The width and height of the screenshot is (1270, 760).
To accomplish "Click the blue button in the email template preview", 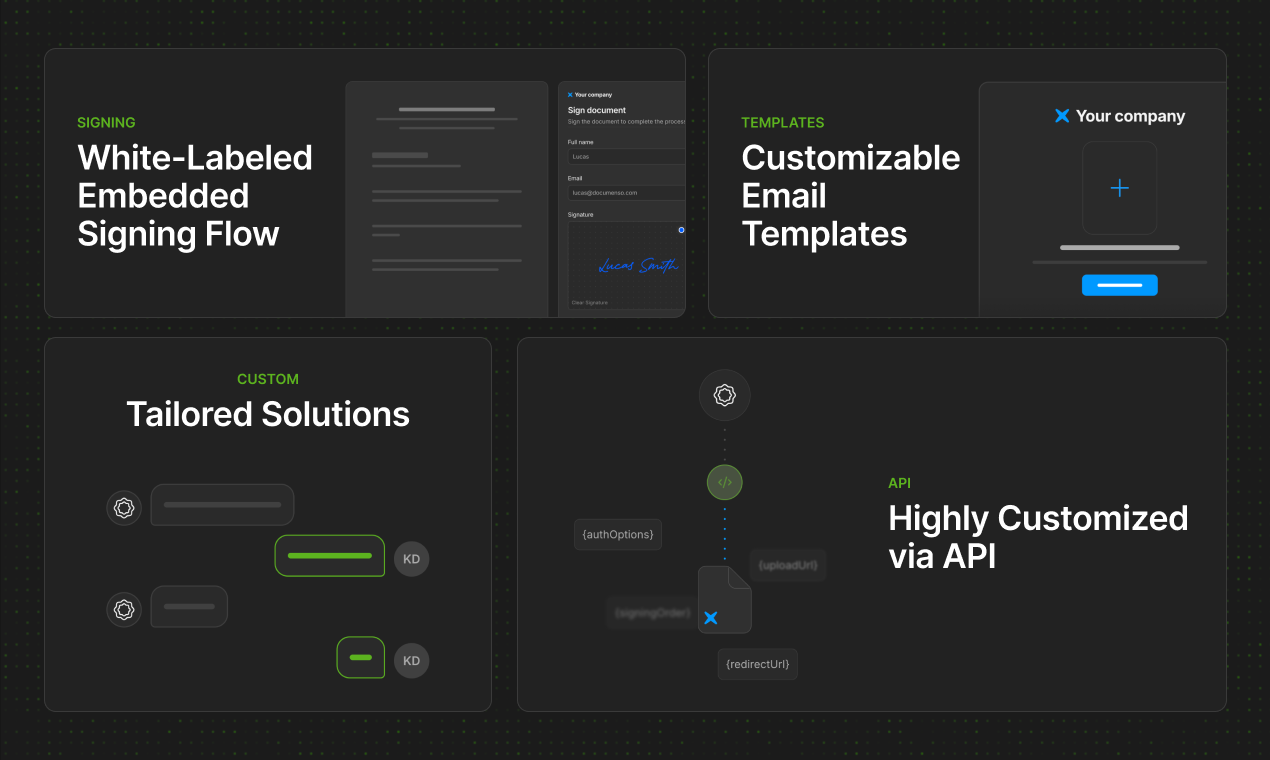I will click(x=1120, y=285).
